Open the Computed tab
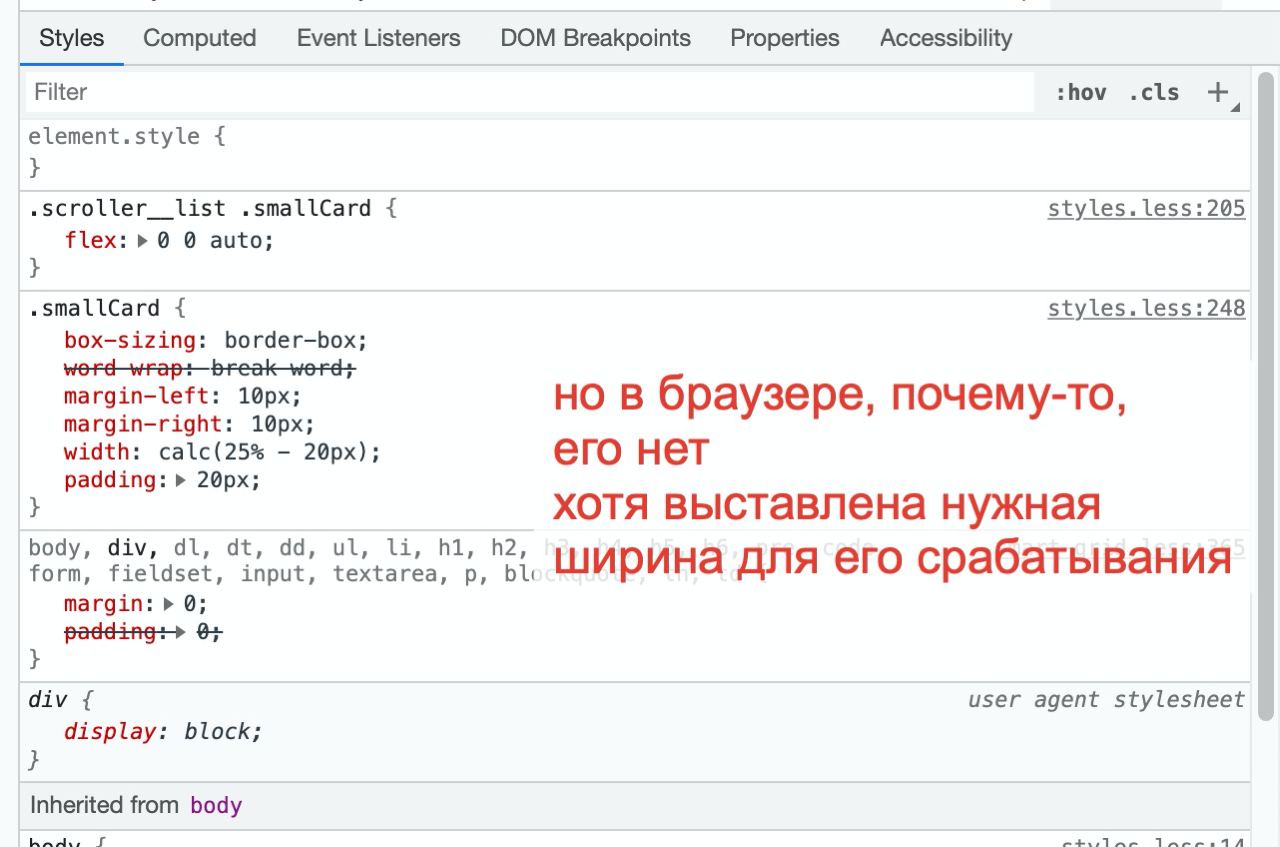Screen dimensions: 1280x847 pyautogui.click(x=200, y=38)
